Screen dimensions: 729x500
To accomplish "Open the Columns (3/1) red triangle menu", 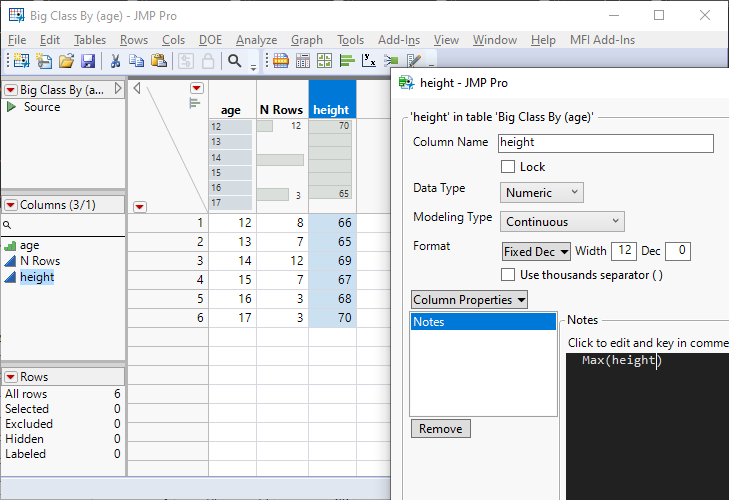I will [x=11, y=205].
